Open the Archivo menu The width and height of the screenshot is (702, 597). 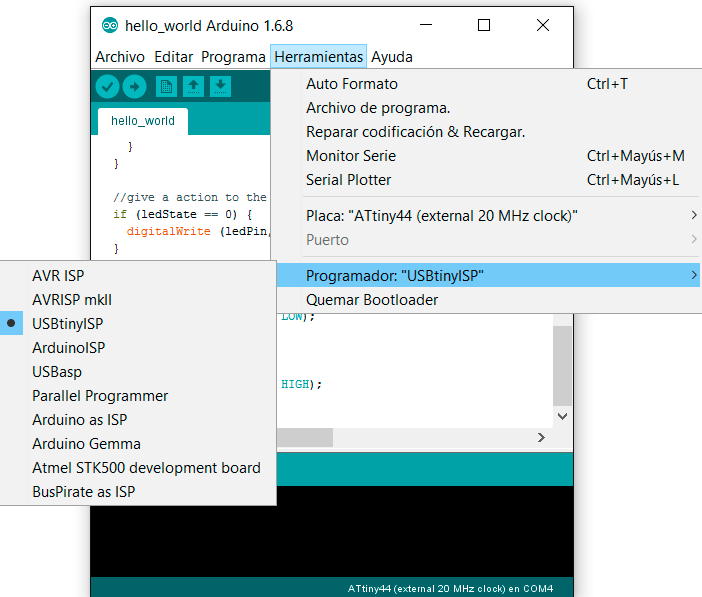[x=120, y=57]
